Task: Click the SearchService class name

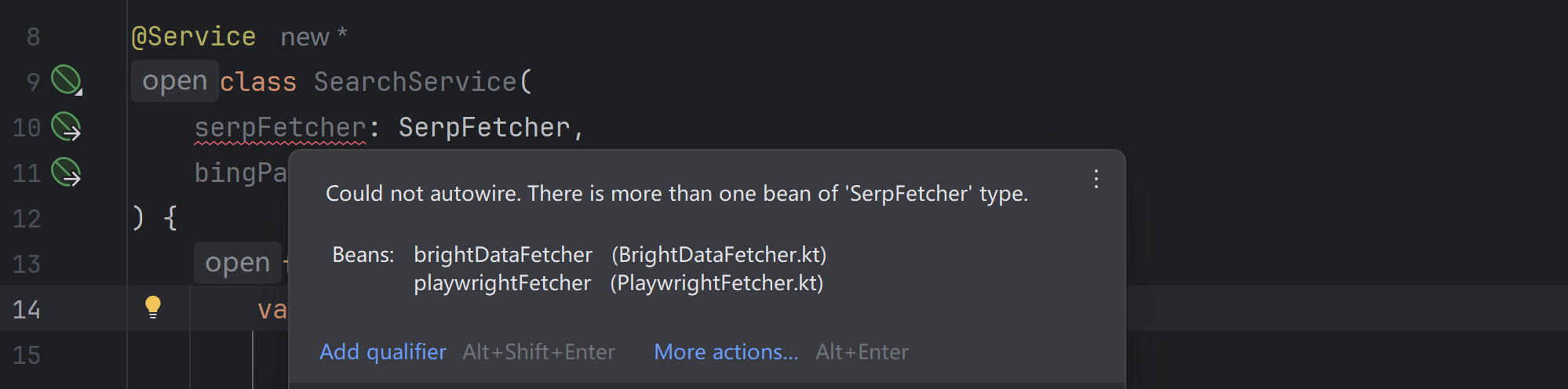Action: tap(415, 82)
